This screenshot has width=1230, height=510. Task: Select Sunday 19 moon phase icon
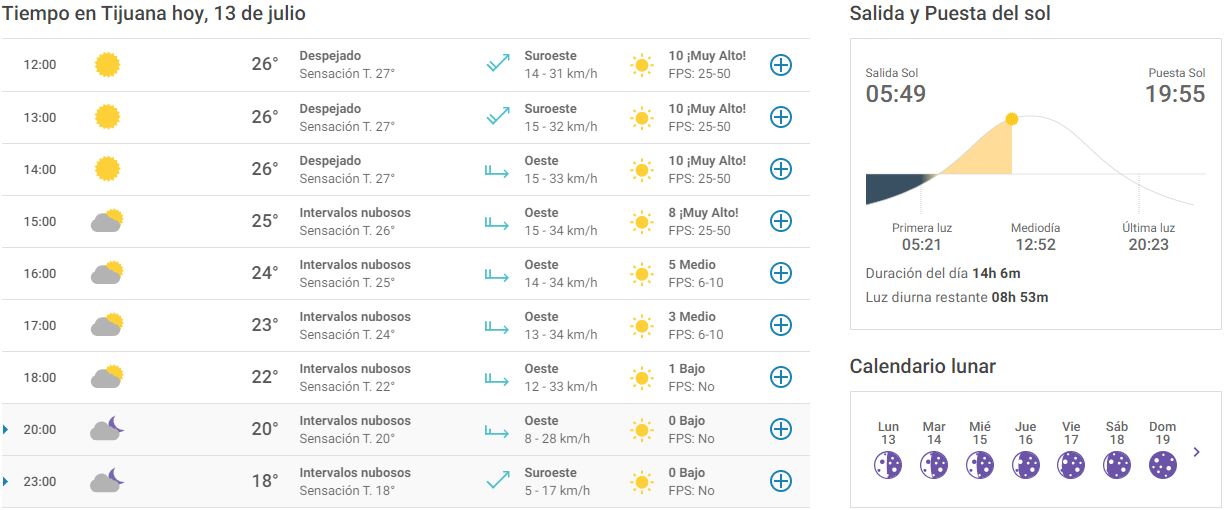[1162, 465]
